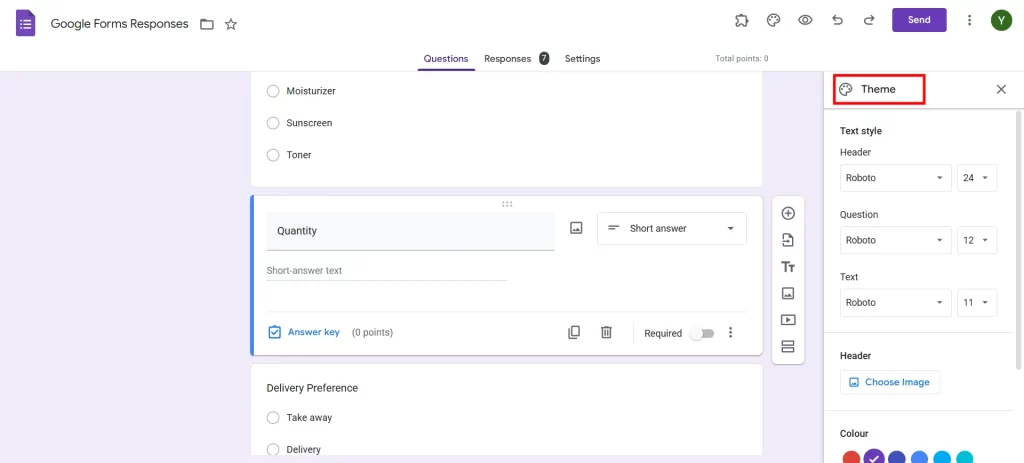Pick the selected purple colour swatch
Image resolution: width=1024 pixels, height=463 pixels.
(874, 457)
